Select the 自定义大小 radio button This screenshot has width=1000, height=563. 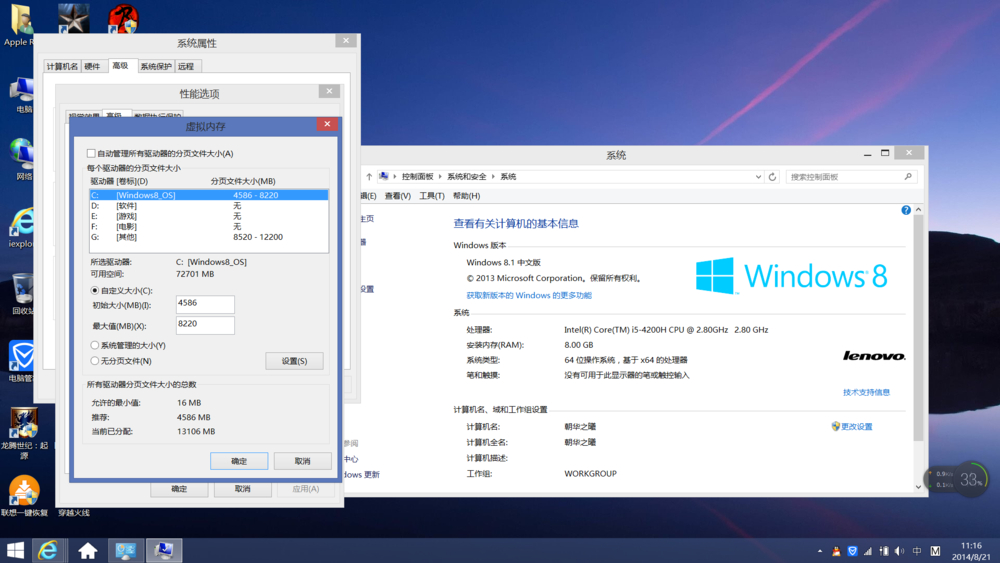click(94, 291)
